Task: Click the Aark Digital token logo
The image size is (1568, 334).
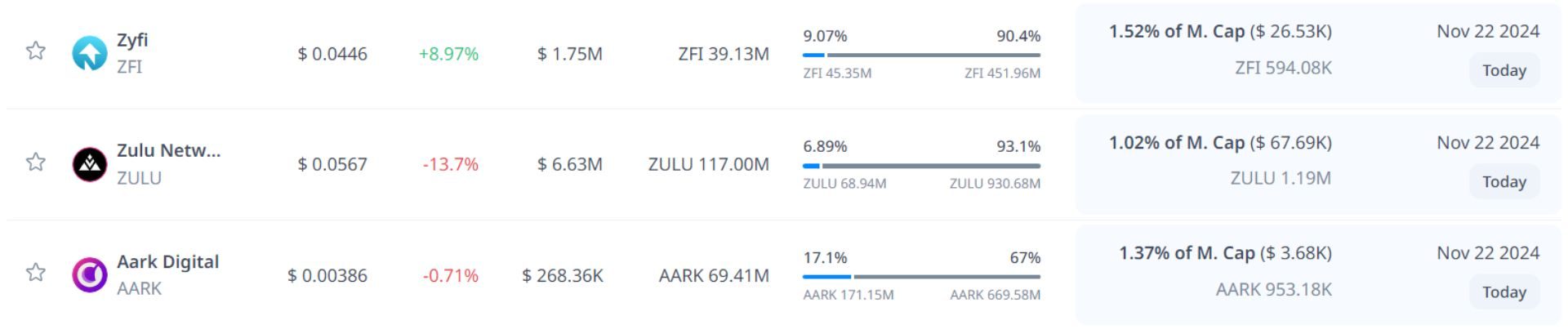Action: [x=90, y=274]
